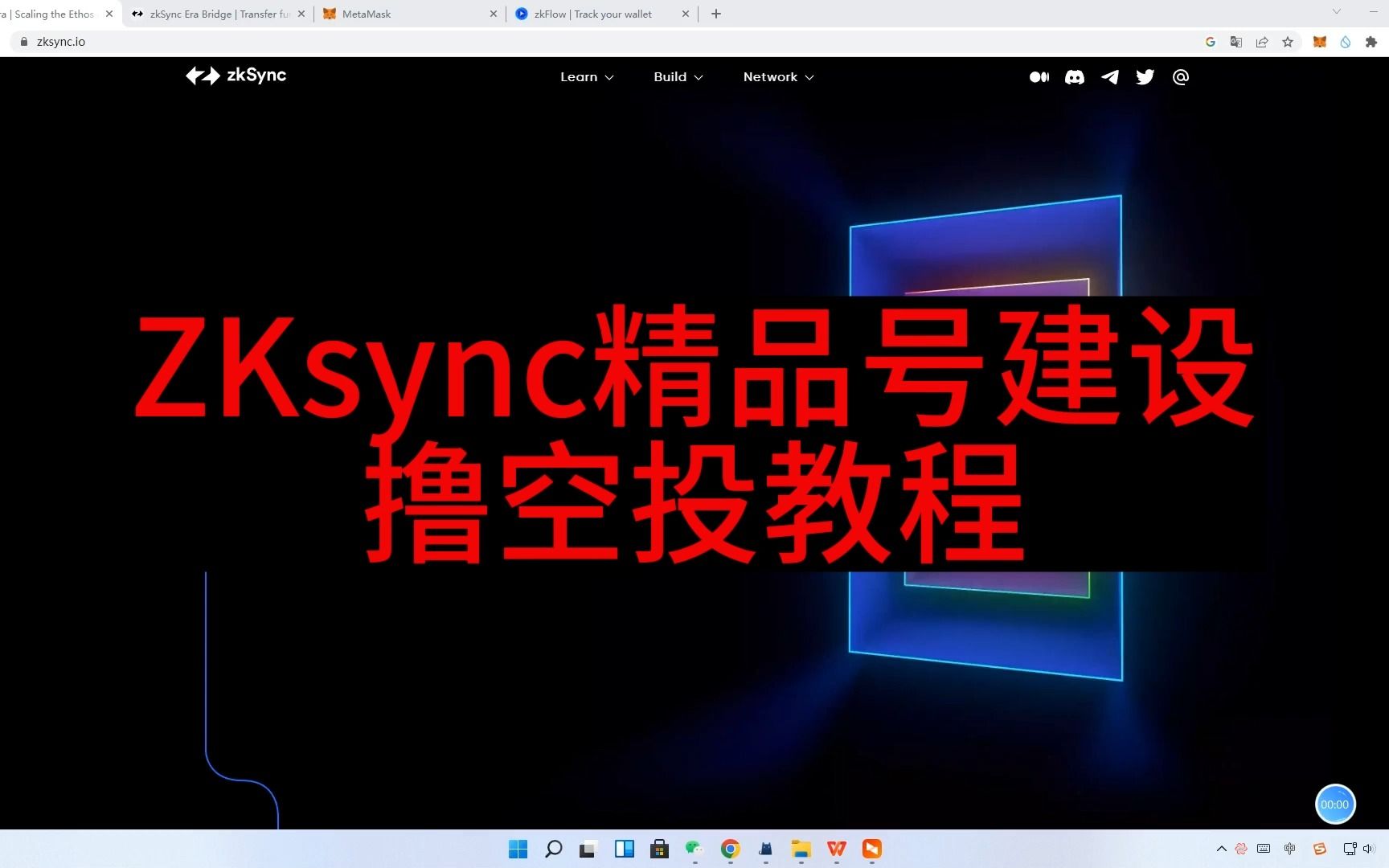
Task: Open the Extensions puzzle-piece menu
Action: (1371, 42)
